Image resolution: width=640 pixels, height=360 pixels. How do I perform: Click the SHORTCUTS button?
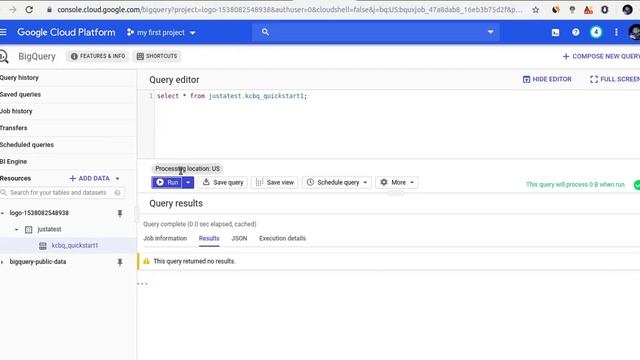coord(157,56)
